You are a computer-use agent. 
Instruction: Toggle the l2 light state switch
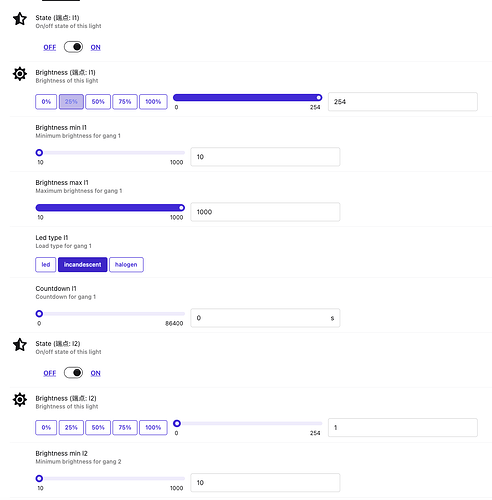pyautogui.click(x=73, y=373)
